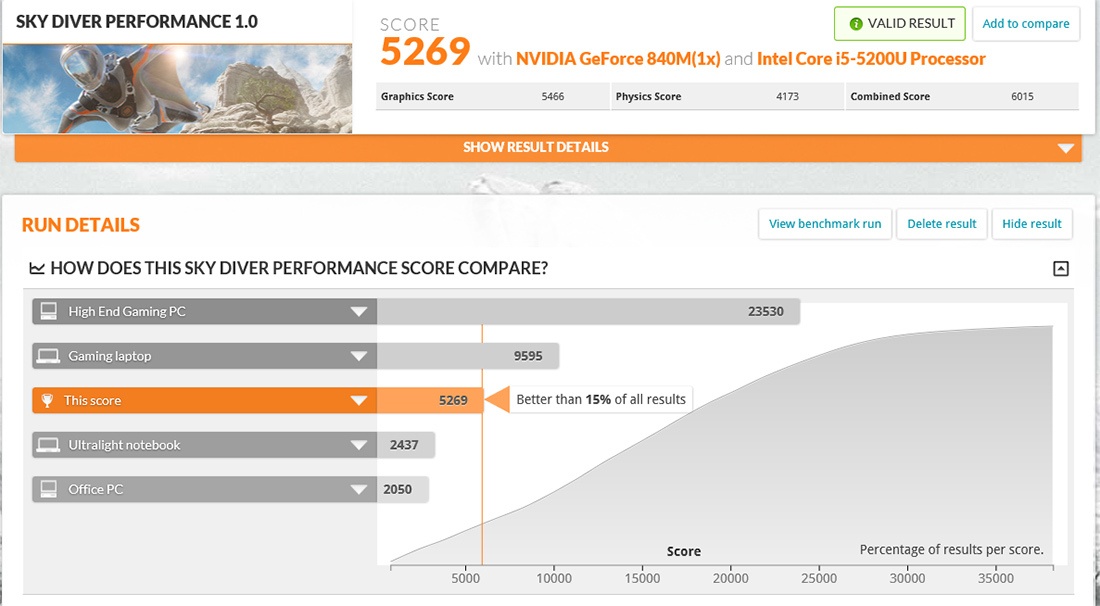Expand the Office PC dropdown arrow
Screen dimensions: 1100x606
358,490
